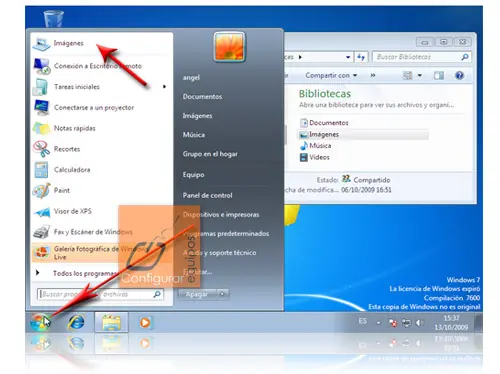
Task: Open Compartir con dropdown
Action: click(x=331, y=76)
